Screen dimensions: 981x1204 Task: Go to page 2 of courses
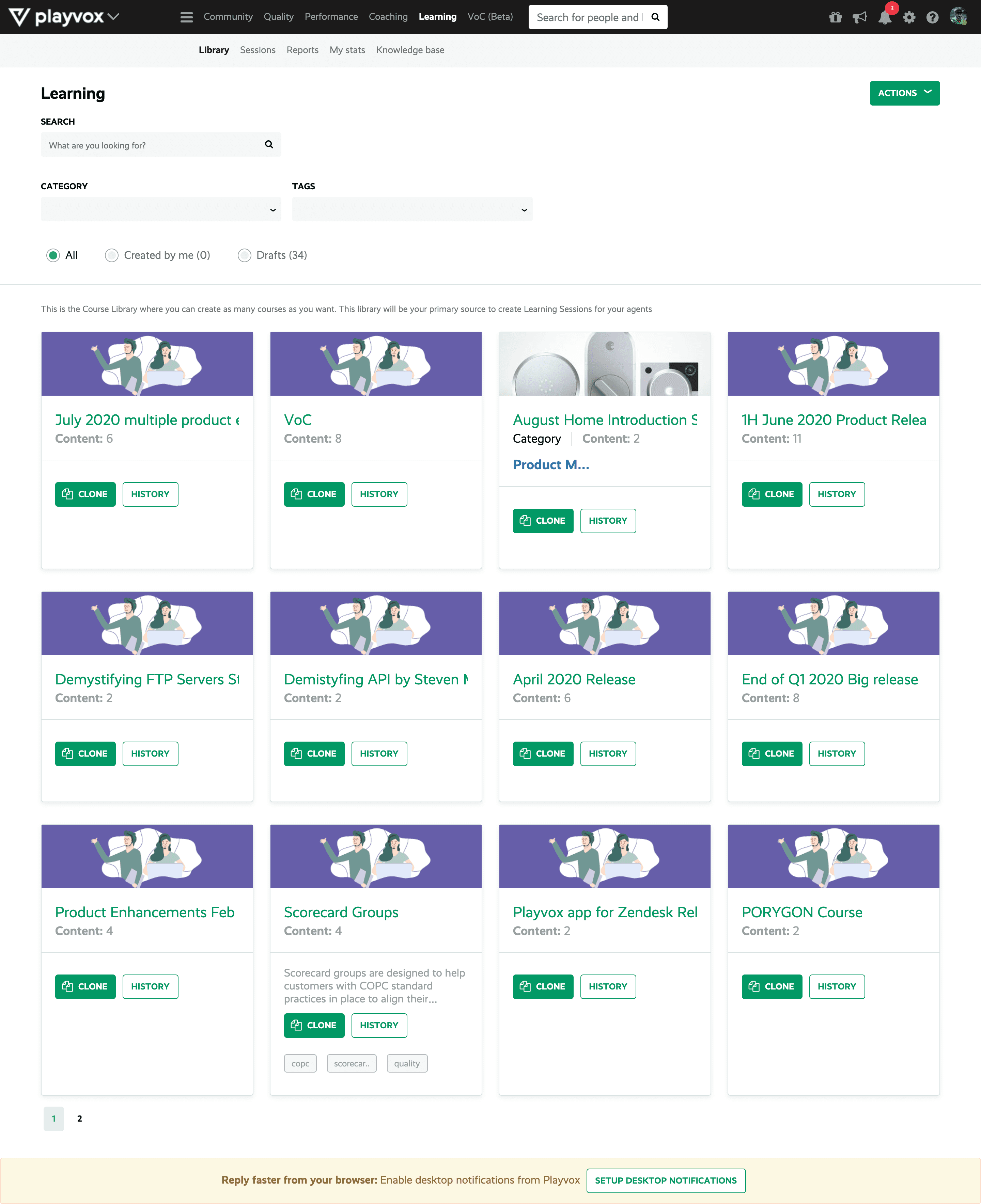click(x=80, y=1118)
